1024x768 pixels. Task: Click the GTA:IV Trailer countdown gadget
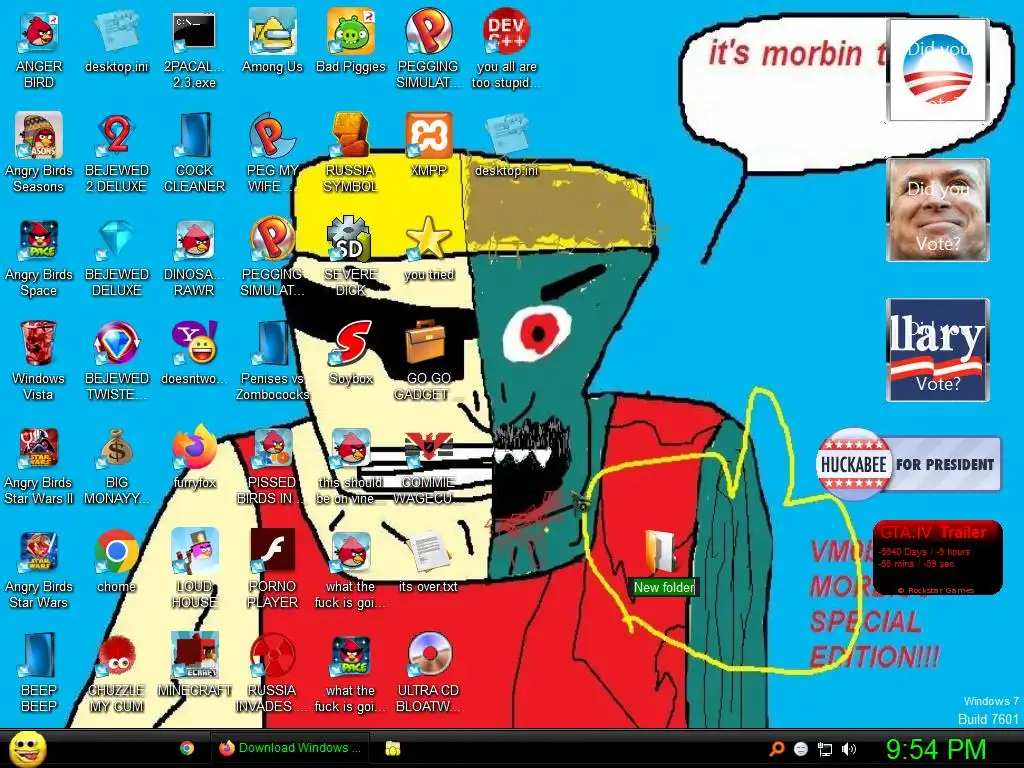tap(937, 557)
